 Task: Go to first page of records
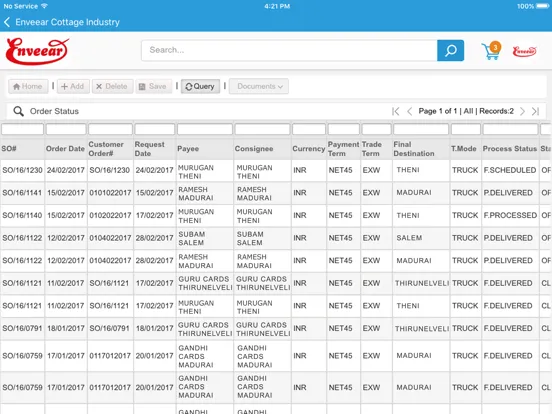point(395,111)
